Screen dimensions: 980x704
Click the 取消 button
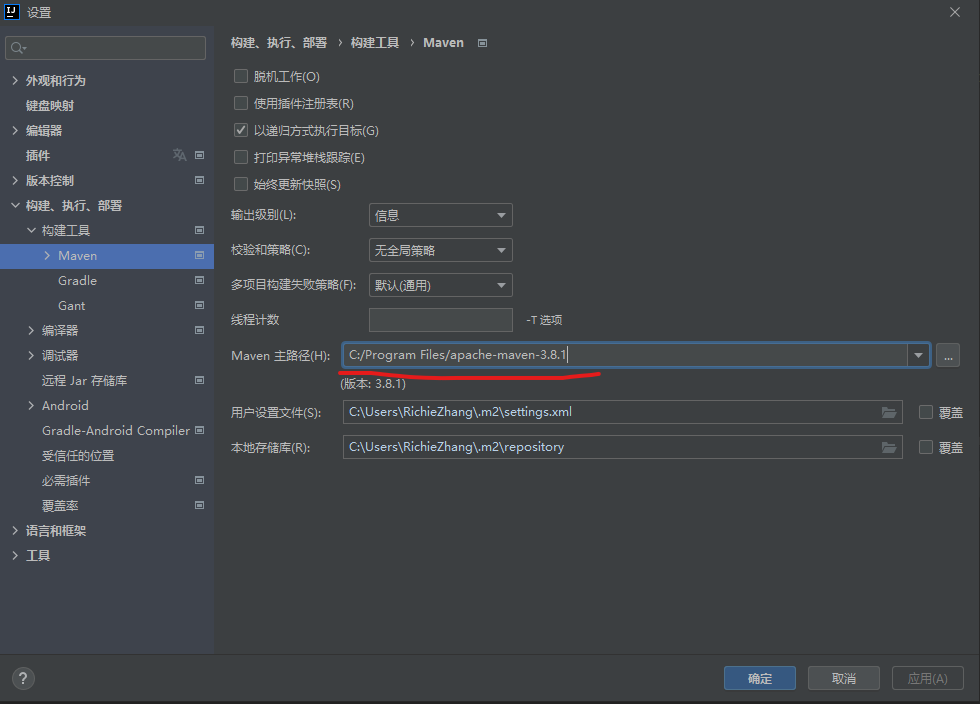coord(843,678)
